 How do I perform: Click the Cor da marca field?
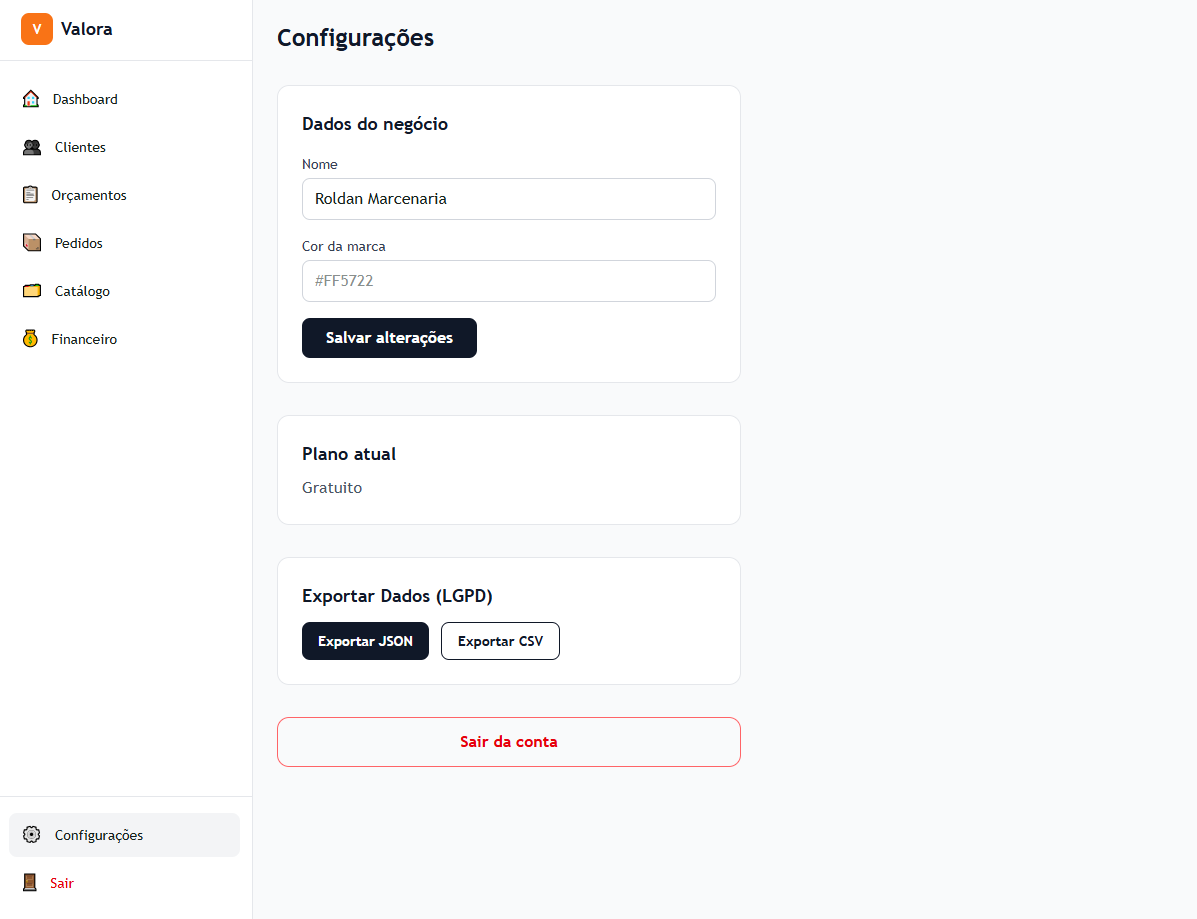point(509,281)
